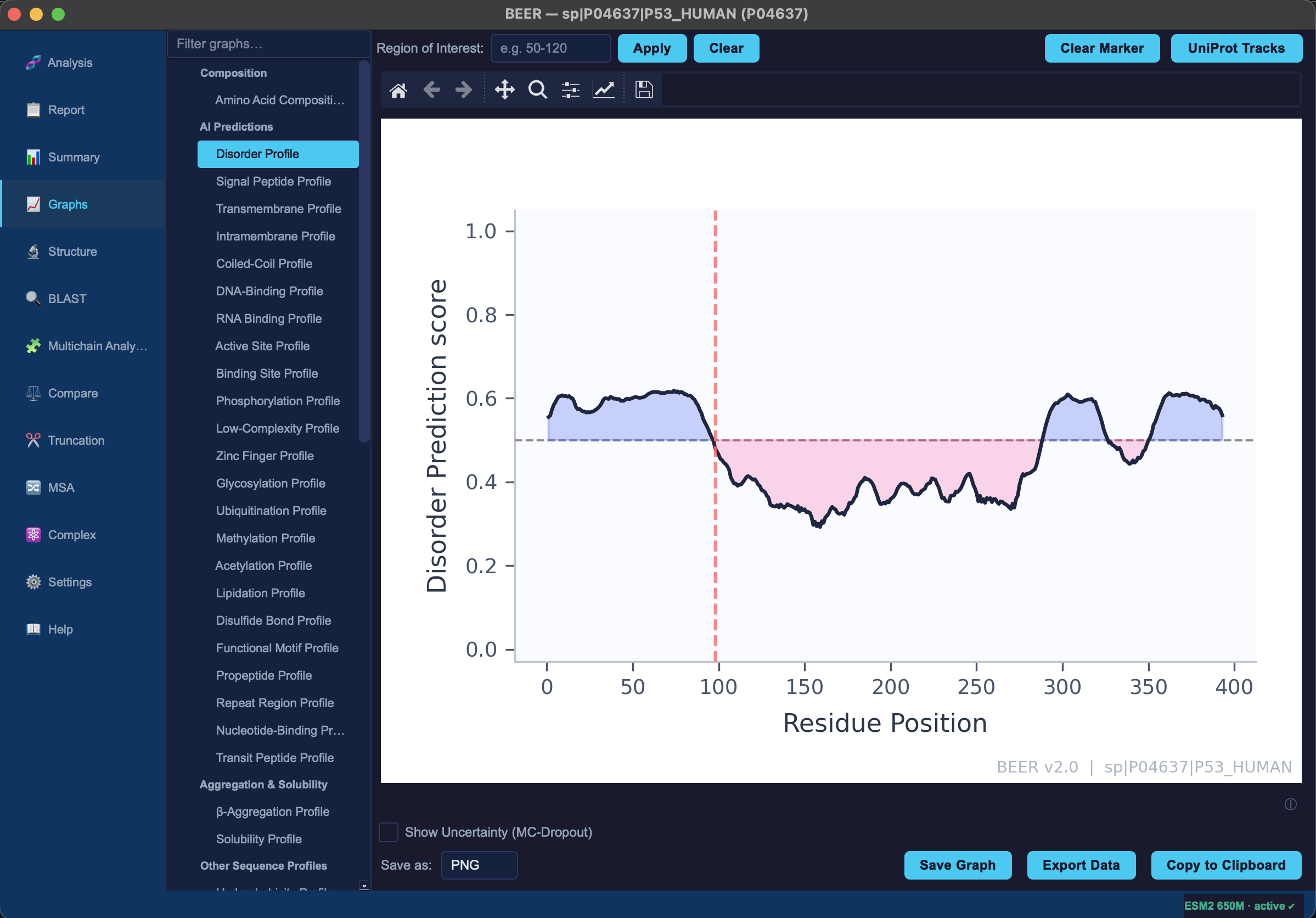Image resolution: width=1316 pixels, height=918 pixels.
Task: Select Disulfide Bond Profile
Action: point(278,620)
